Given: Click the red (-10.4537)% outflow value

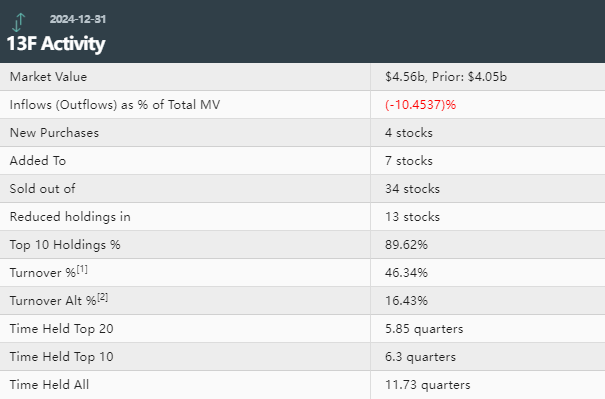Looking at the screenshot, I should pos(420,105).
